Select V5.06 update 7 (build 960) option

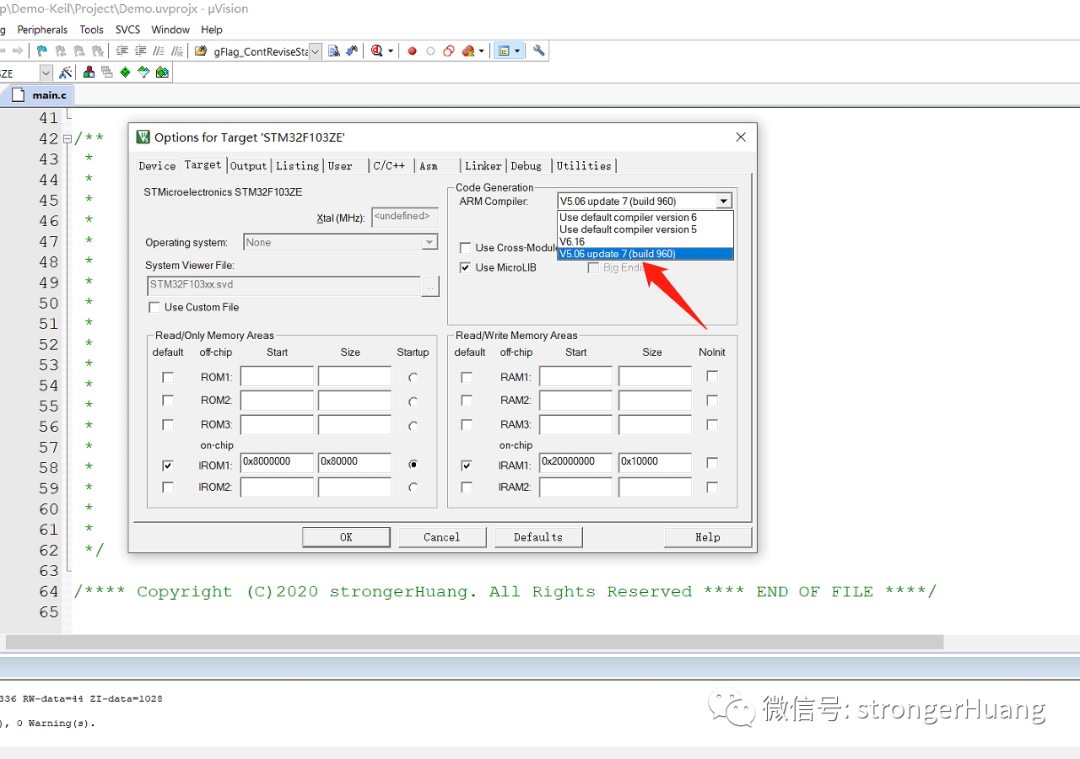[x=645, y=254]
